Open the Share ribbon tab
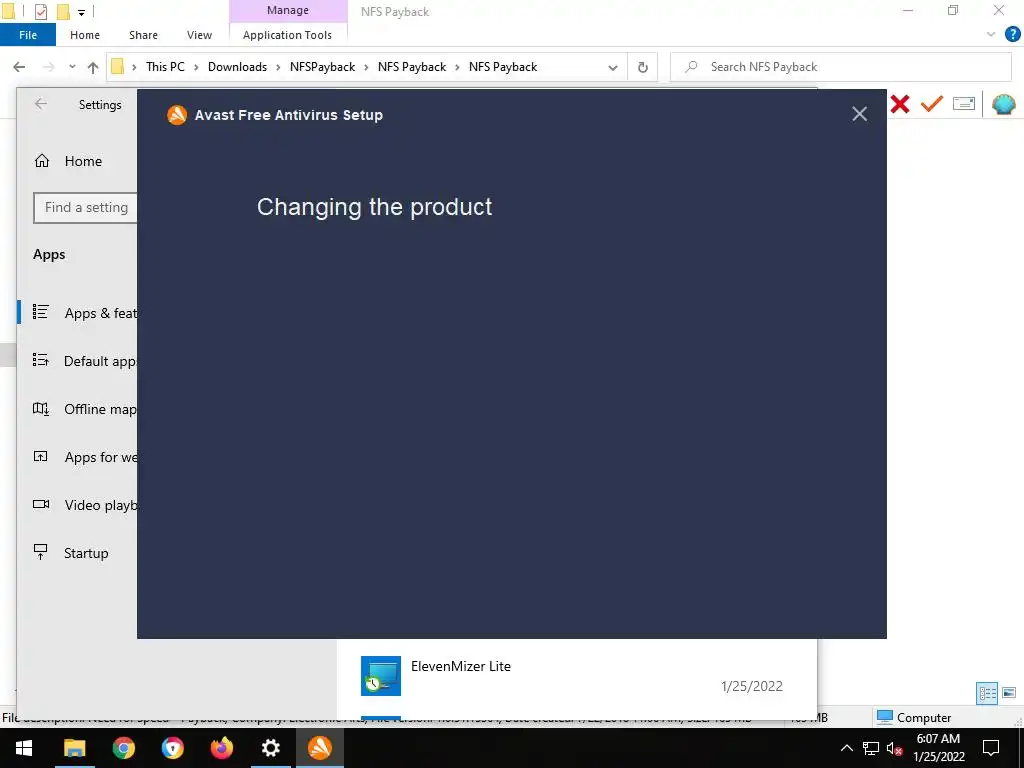The width and height of the screenshot is (1024, 768). pyautogui.click(x=143, y=35)
